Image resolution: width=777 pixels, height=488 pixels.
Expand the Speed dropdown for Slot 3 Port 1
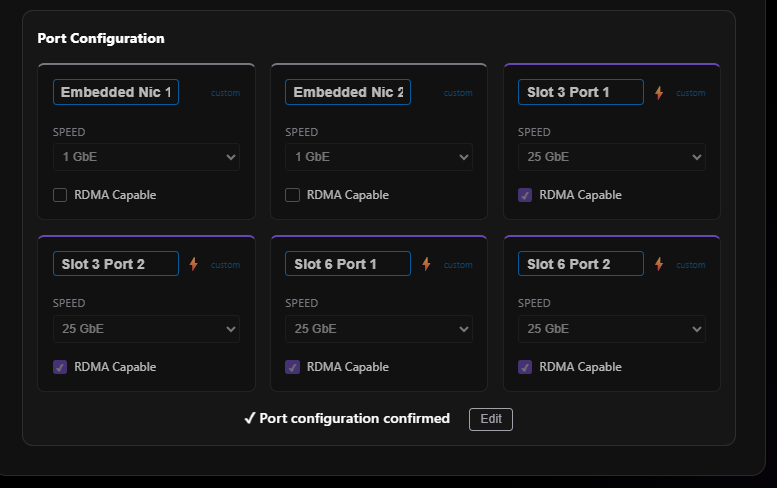pos(611,157)
